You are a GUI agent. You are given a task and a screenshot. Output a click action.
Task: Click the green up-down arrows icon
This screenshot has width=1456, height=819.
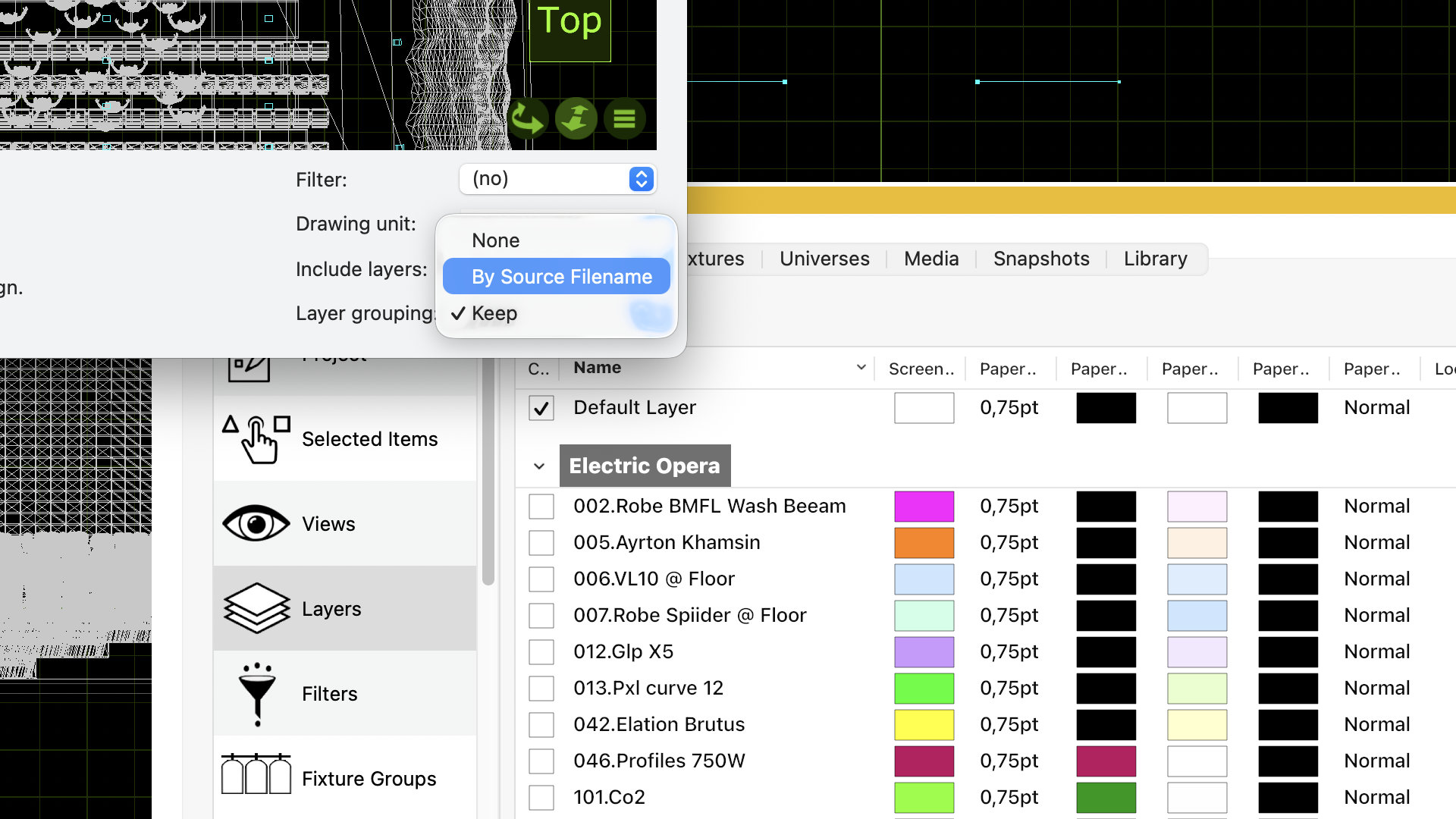click(x=576, y=119)
